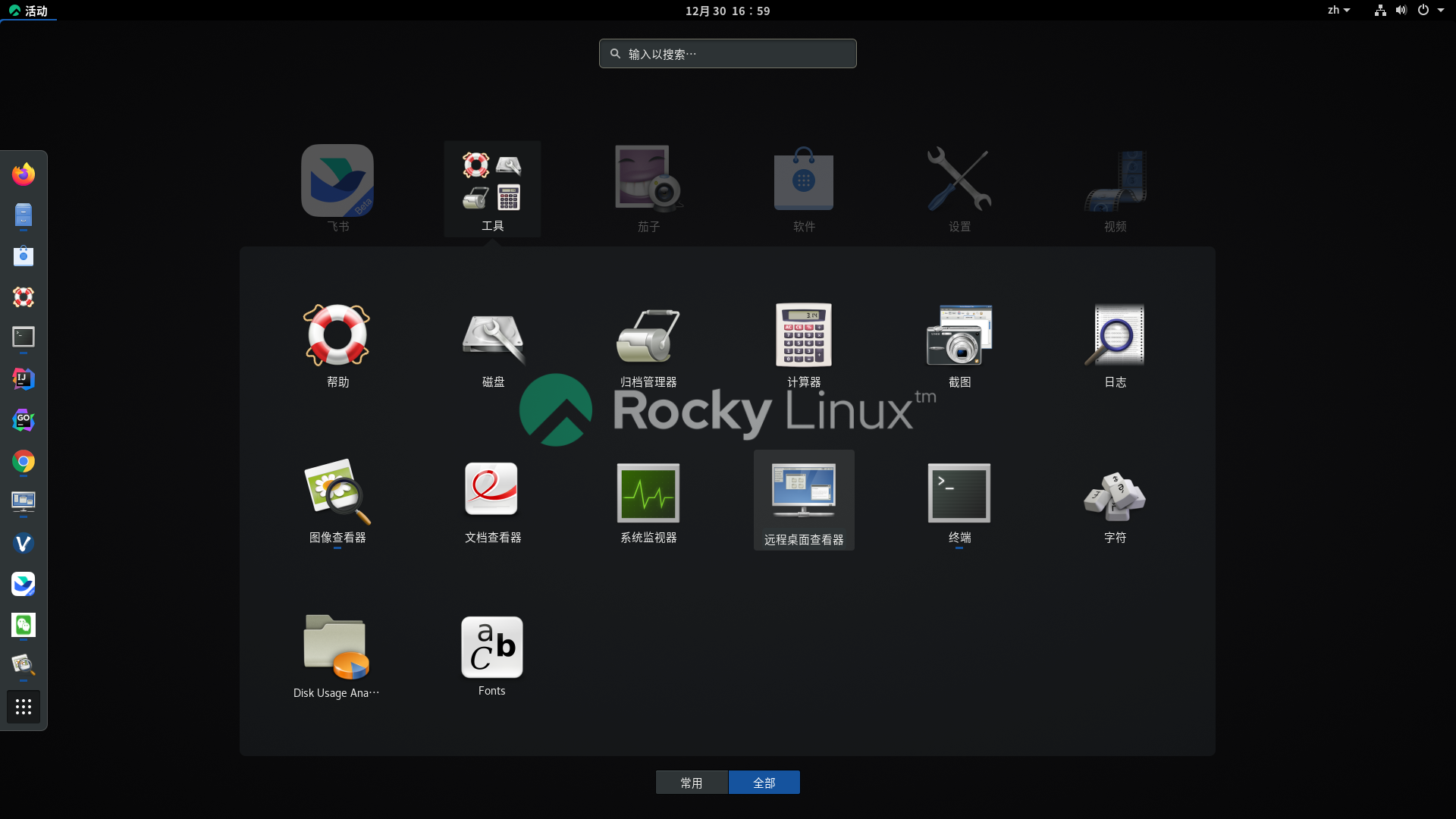This screenshot has height=819, width=1456.
Task: Open 文档查看器 document viewer
Action: 493,500
